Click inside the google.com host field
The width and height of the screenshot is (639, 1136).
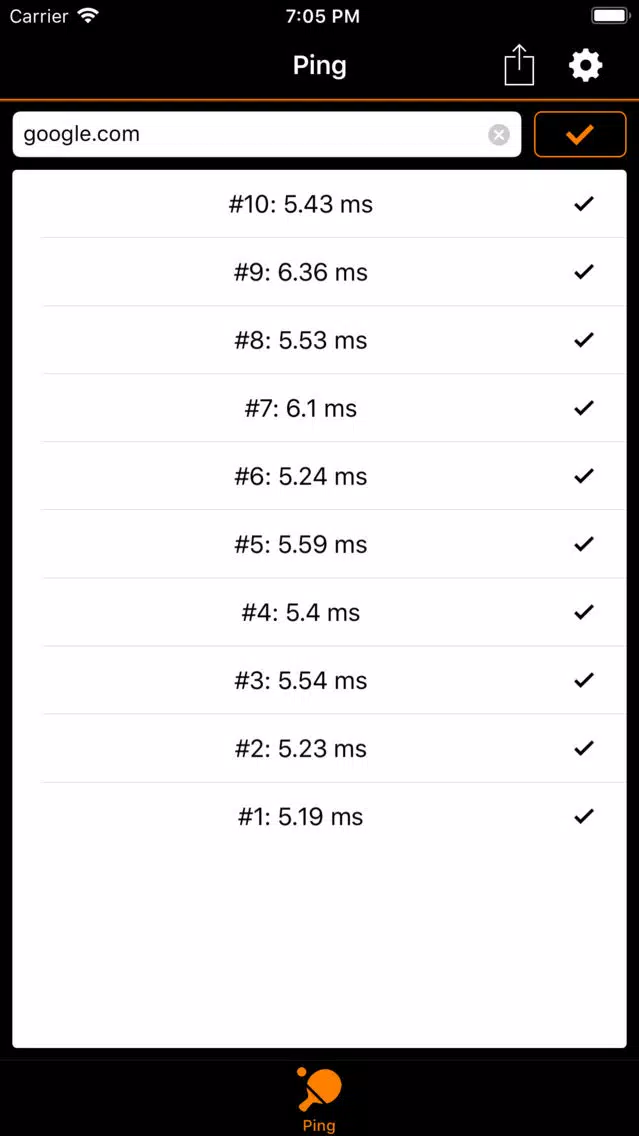[x=267, y=134]
